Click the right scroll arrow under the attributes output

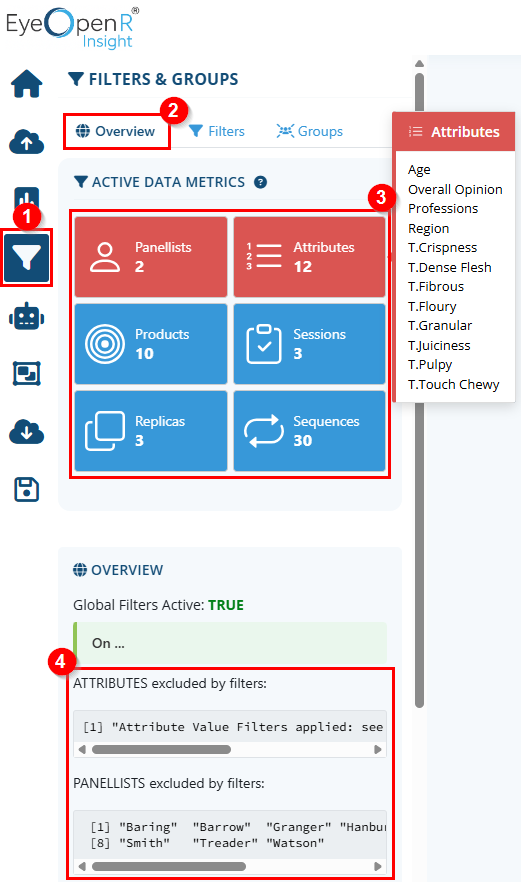pyautogui.click(x=378, y=749)
